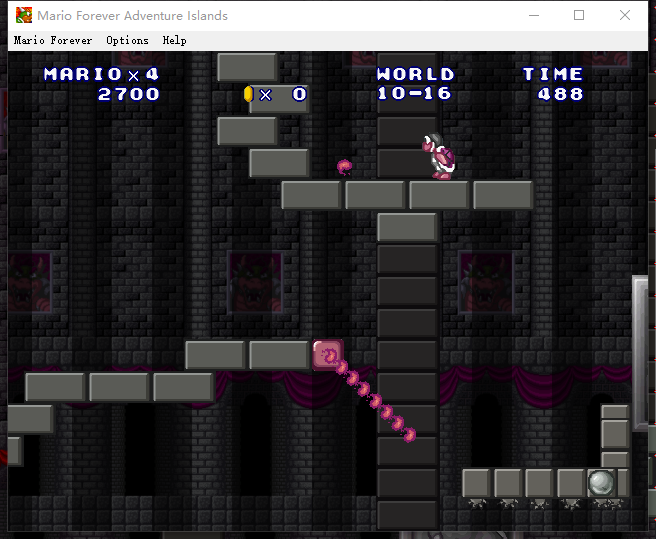Click the Bowser portrait at the right
656x539 pixels.
486,282
